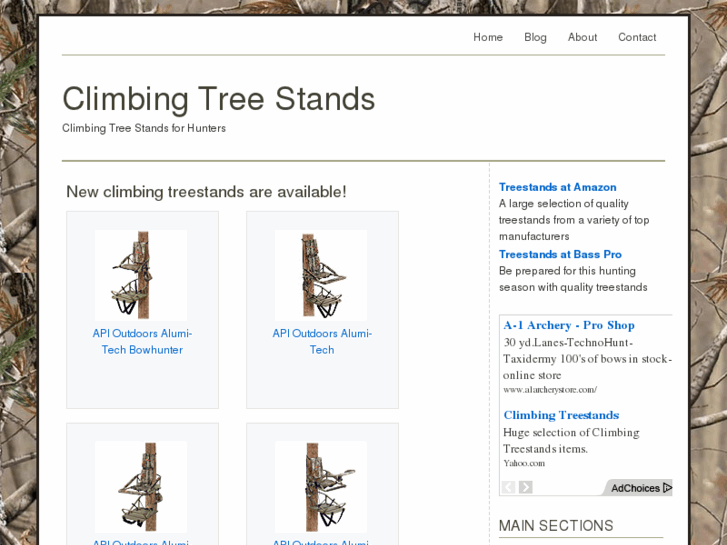Click the 'New climbing treestands are available!' heading
Viewport: 727px width, 545px height.
(206, 192)
